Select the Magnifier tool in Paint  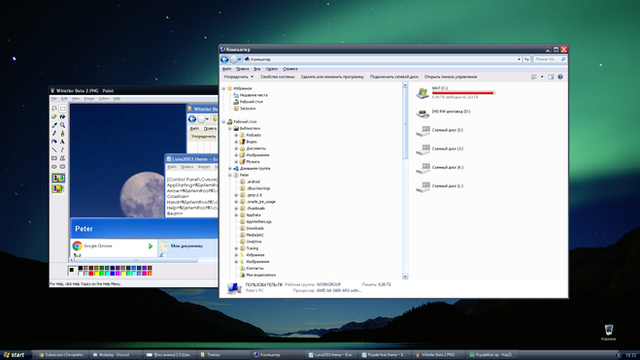pos(62,125)
